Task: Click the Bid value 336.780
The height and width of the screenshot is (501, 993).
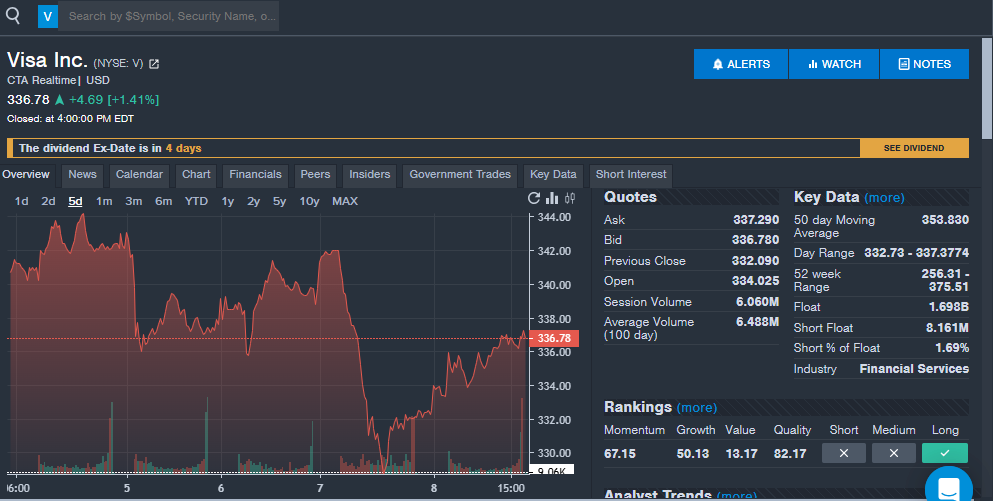Action: [756, 240]
